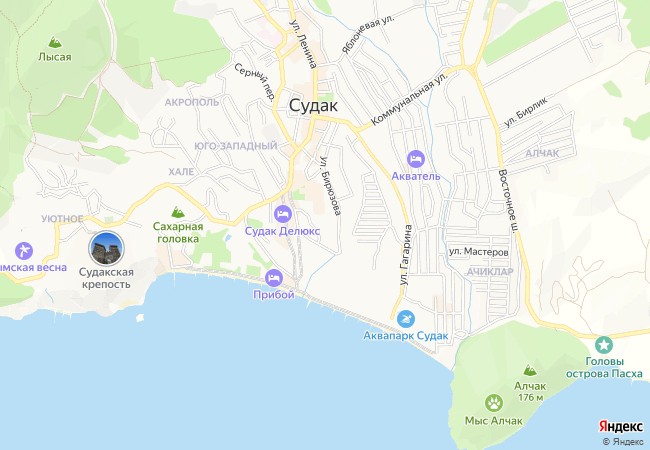This screenshot has height=450, width=650.
Task: Click the ЮГО-ЗАПАДНЫЙ district label
Action: pos(236,146)
